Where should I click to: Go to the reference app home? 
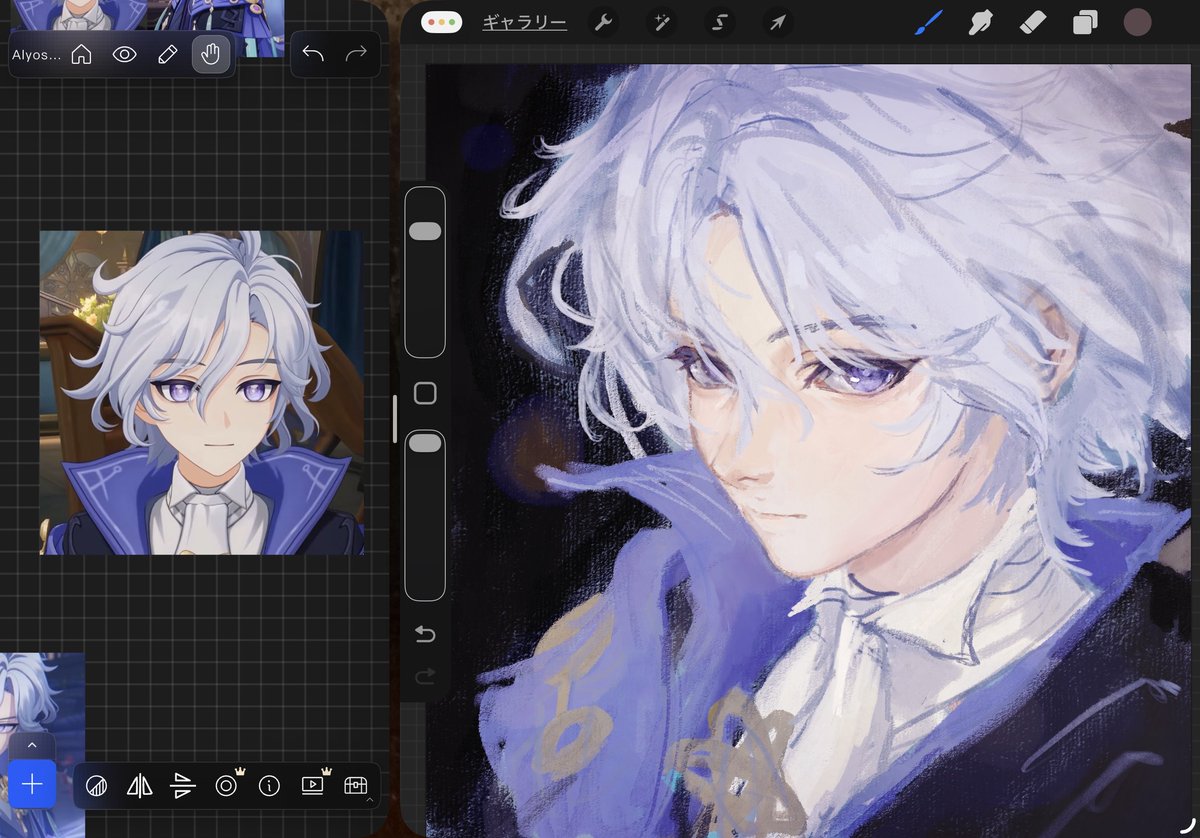(82, 55)
